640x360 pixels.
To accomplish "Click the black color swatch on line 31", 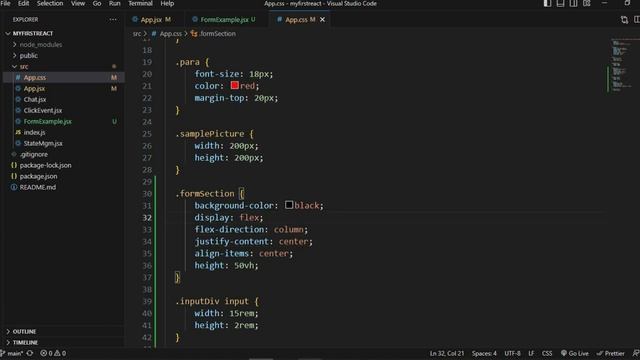I will coord(289,205).
